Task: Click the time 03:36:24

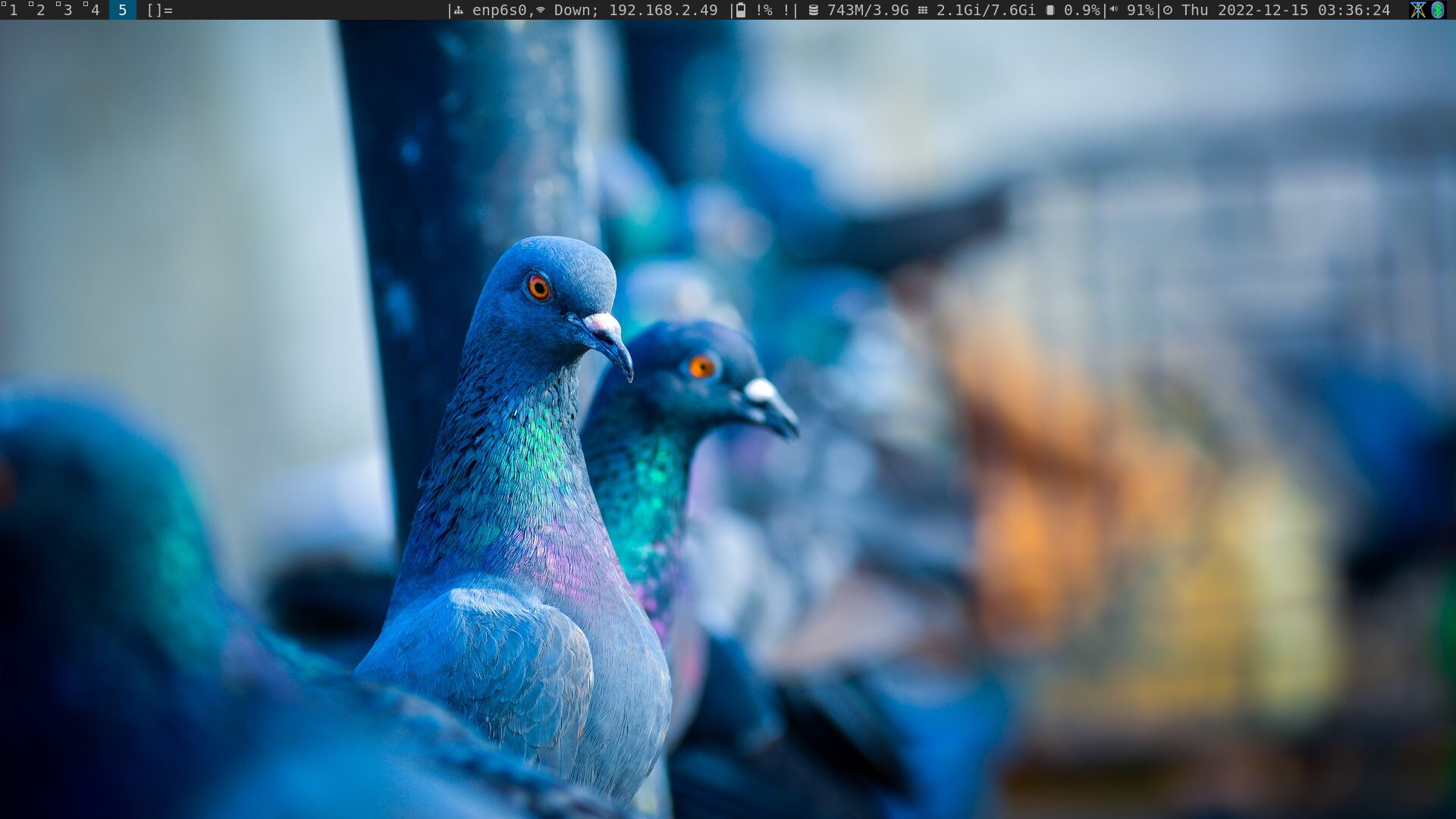Action: pos(1354,10)
